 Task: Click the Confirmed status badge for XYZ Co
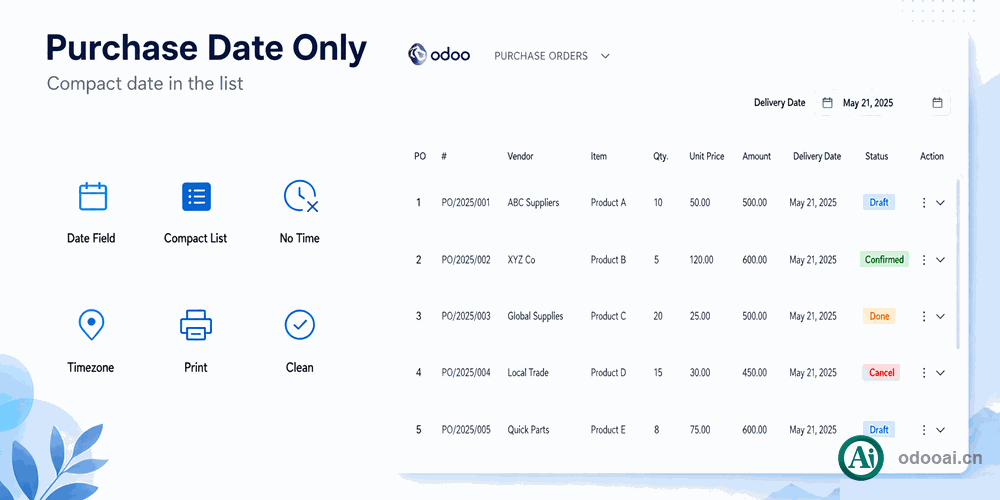(x=884, y=260)
